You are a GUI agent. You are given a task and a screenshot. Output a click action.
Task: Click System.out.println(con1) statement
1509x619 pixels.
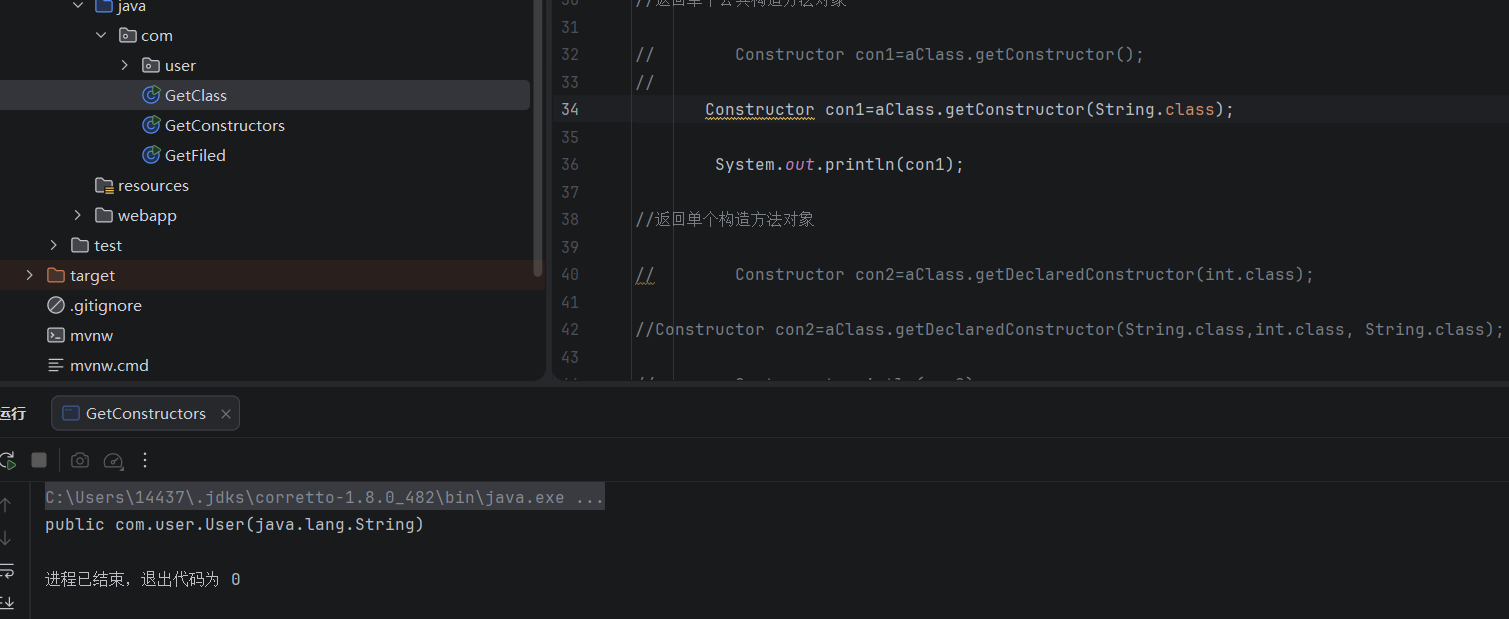point(839,164)
